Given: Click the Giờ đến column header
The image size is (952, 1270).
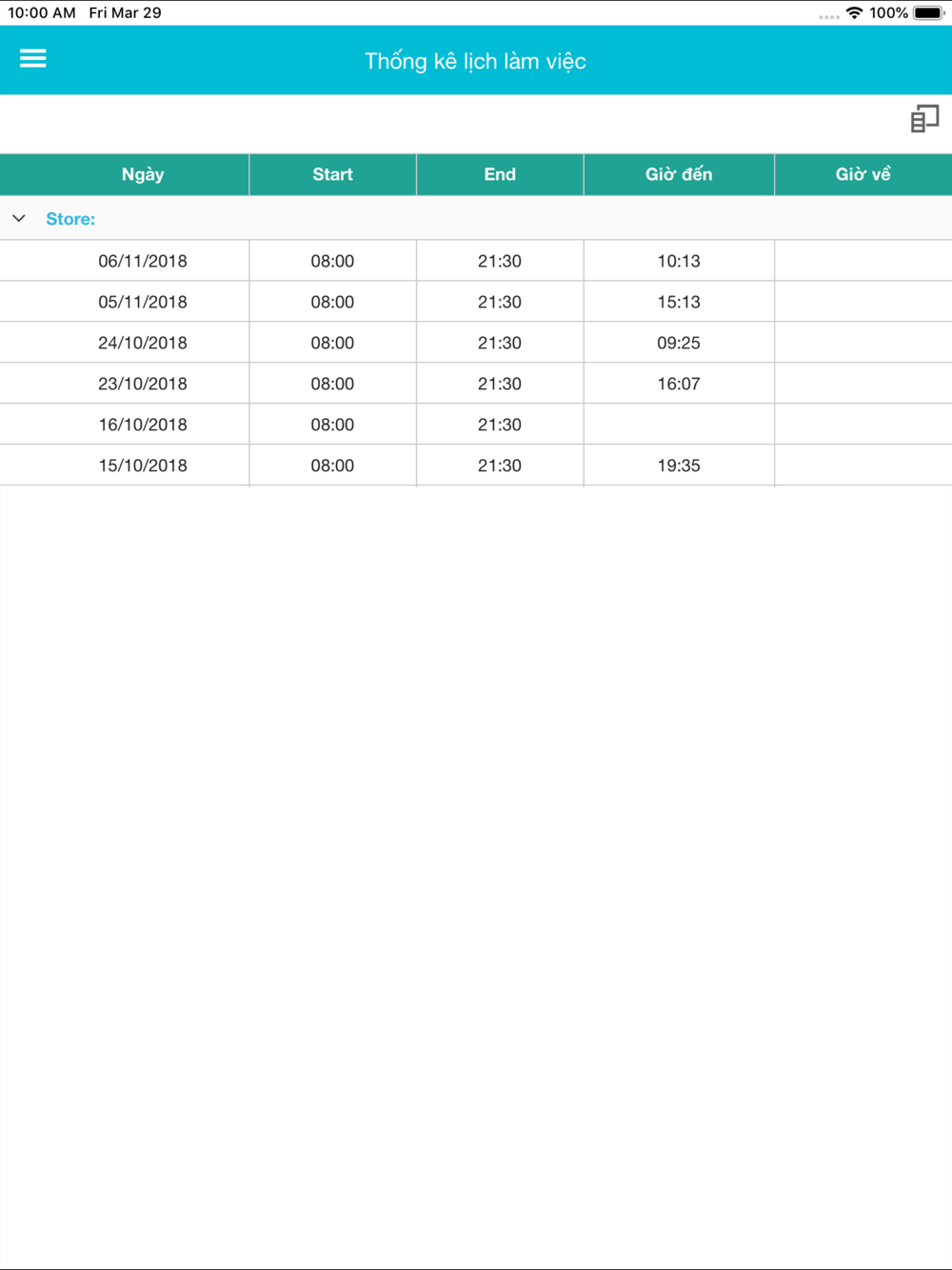Looking at the screenshot, I should click(x=679, y=174).
